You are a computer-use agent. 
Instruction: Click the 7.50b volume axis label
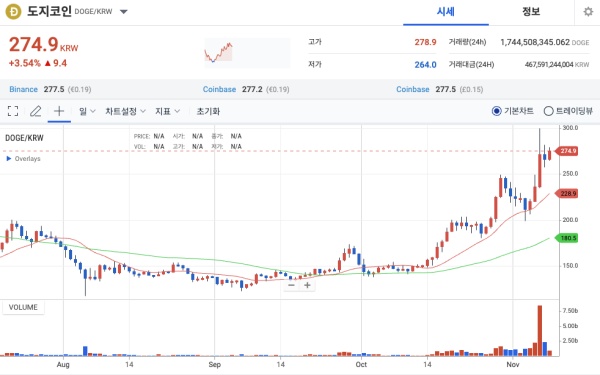(x=570, y=311)
